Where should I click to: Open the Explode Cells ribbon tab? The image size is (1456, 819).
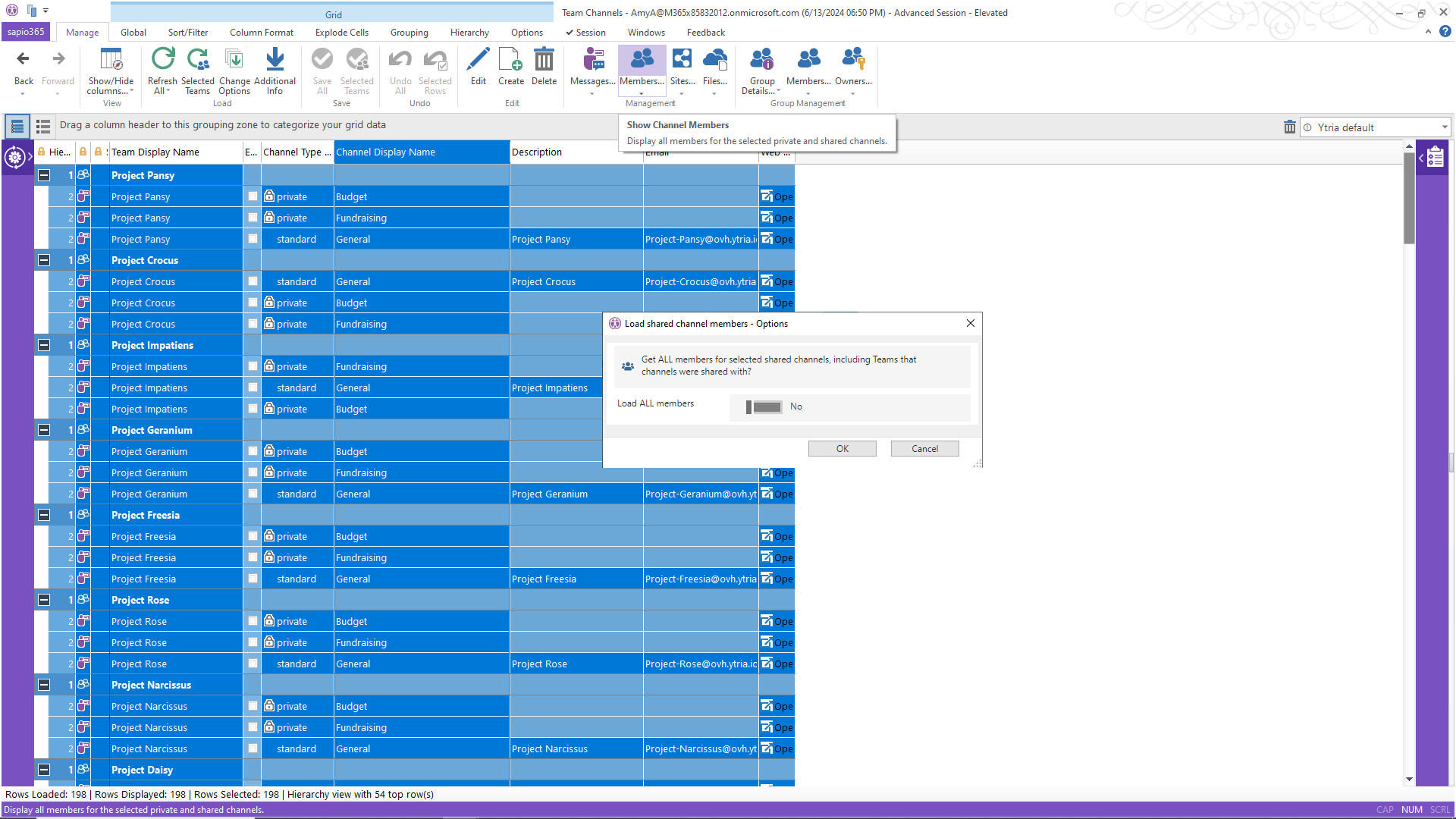click(x=342, y=33)
